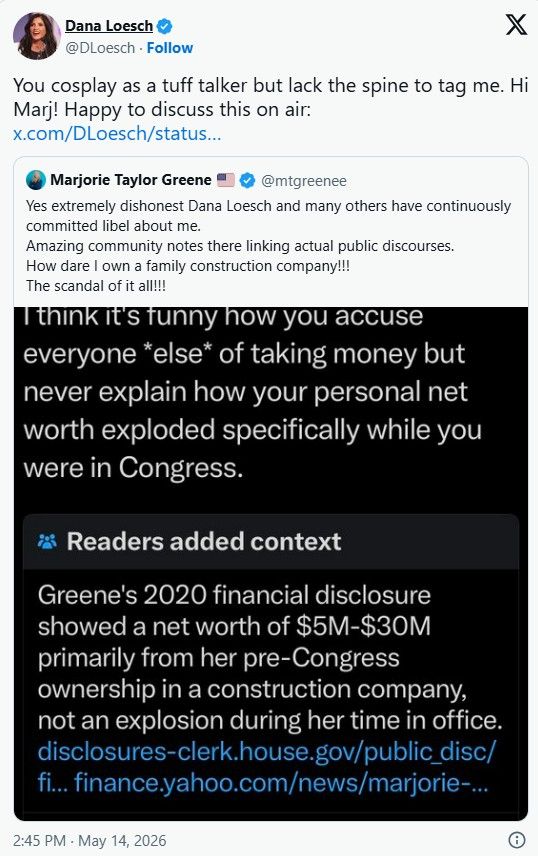
Task: Click the verified badge next to Marjorie Taylor Greene
Action: point(247,180)
